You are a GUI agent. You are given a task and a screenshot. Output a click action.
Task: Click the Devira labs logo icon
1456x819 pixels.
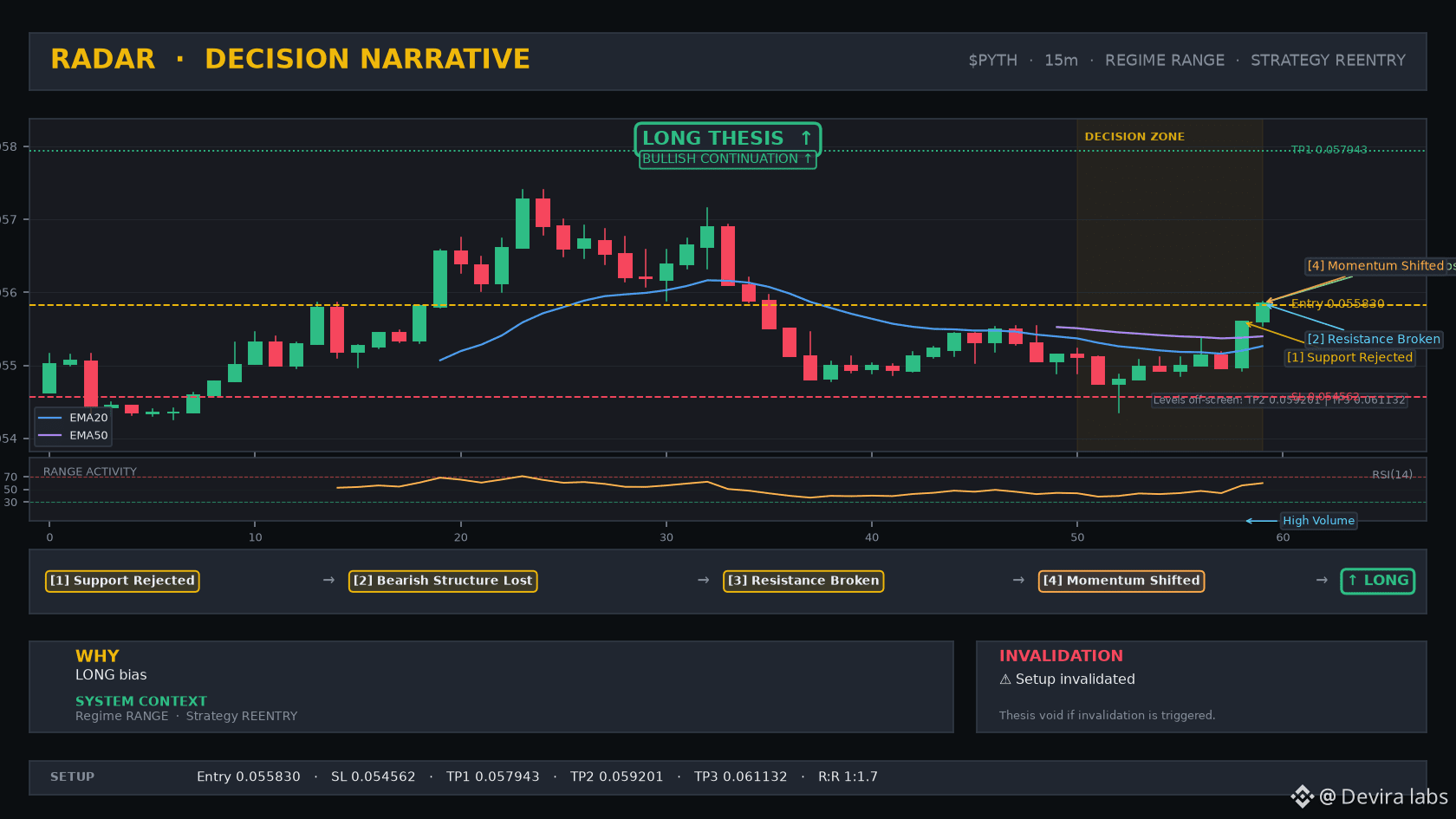pyautogui.click(x=1302, y=796)
